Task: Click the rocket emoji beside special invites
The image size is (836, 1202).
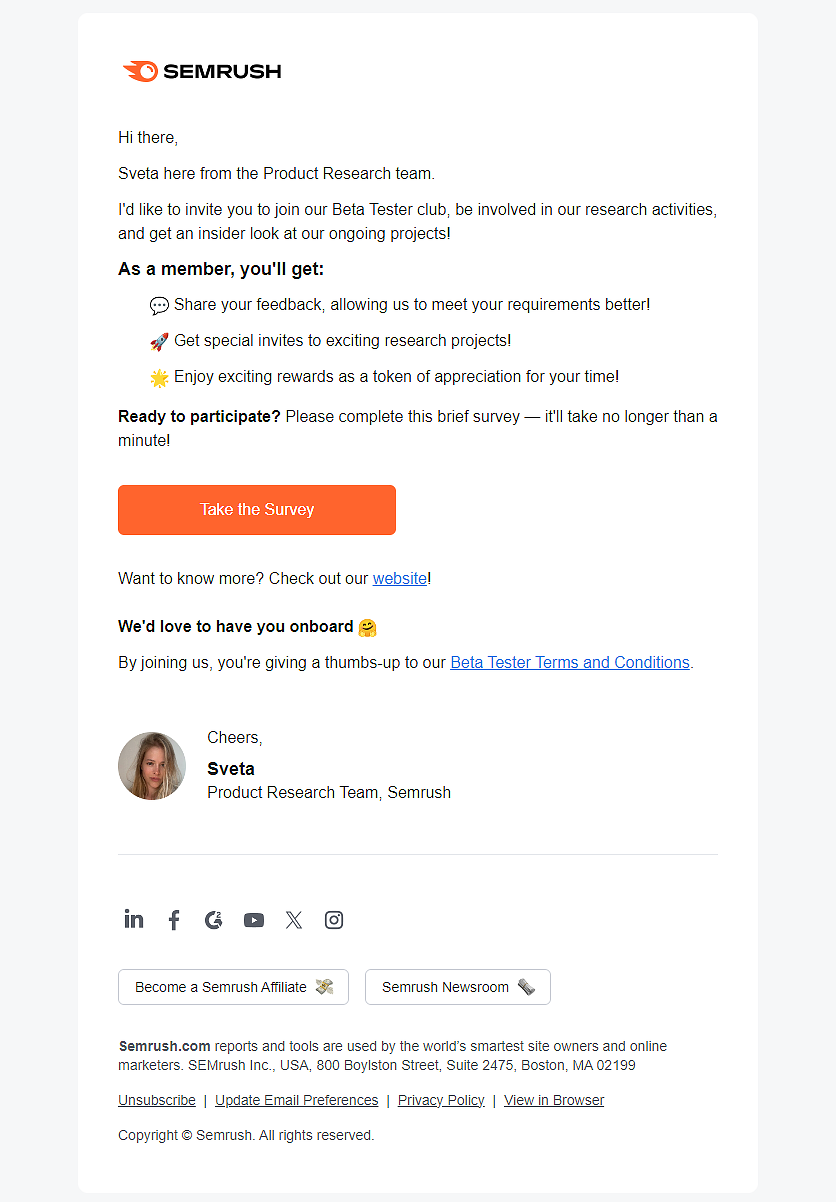Action: (x=159, y=340)
